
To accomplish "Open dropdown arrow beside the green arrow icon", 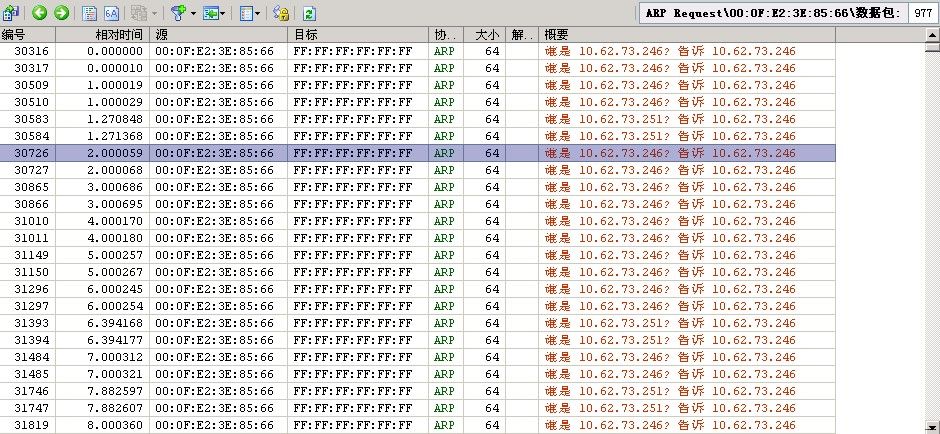I will coord(222,13).
